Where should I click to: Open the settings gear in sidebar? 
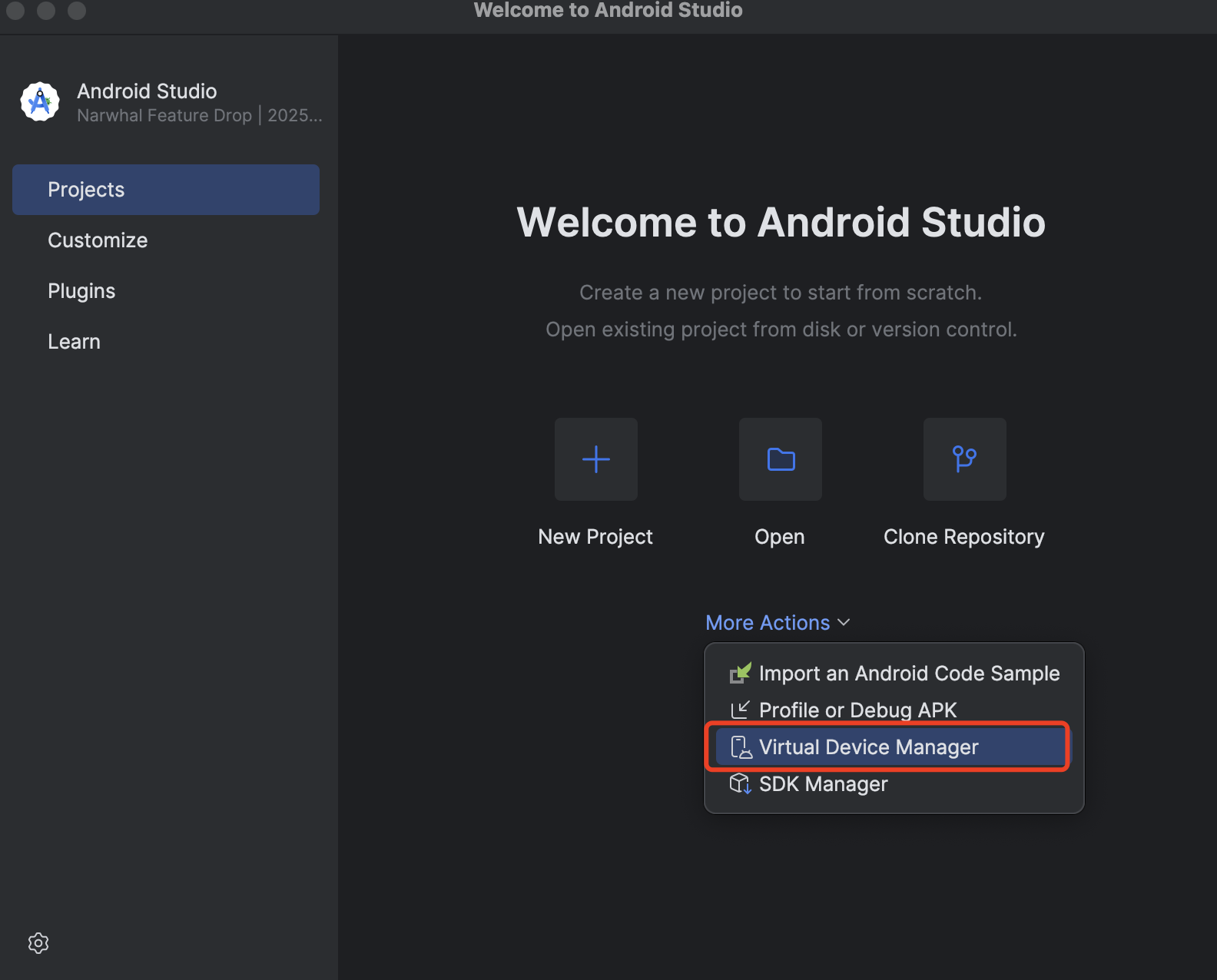pos(38,943)
